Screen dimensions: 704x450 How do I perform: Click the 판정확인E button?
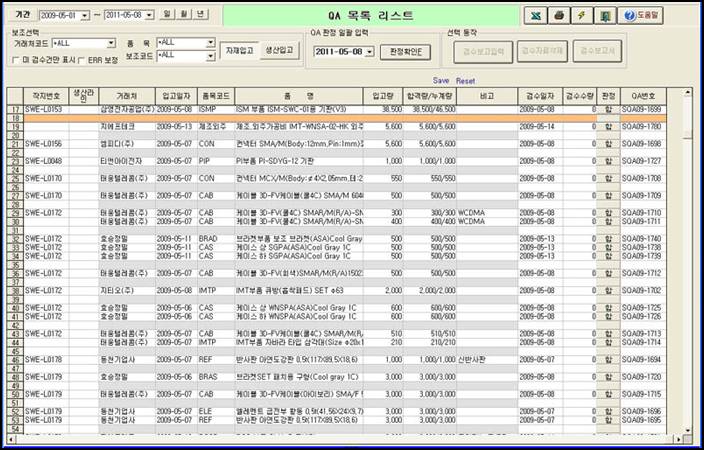pyautogui.click(x=405, y=52)
